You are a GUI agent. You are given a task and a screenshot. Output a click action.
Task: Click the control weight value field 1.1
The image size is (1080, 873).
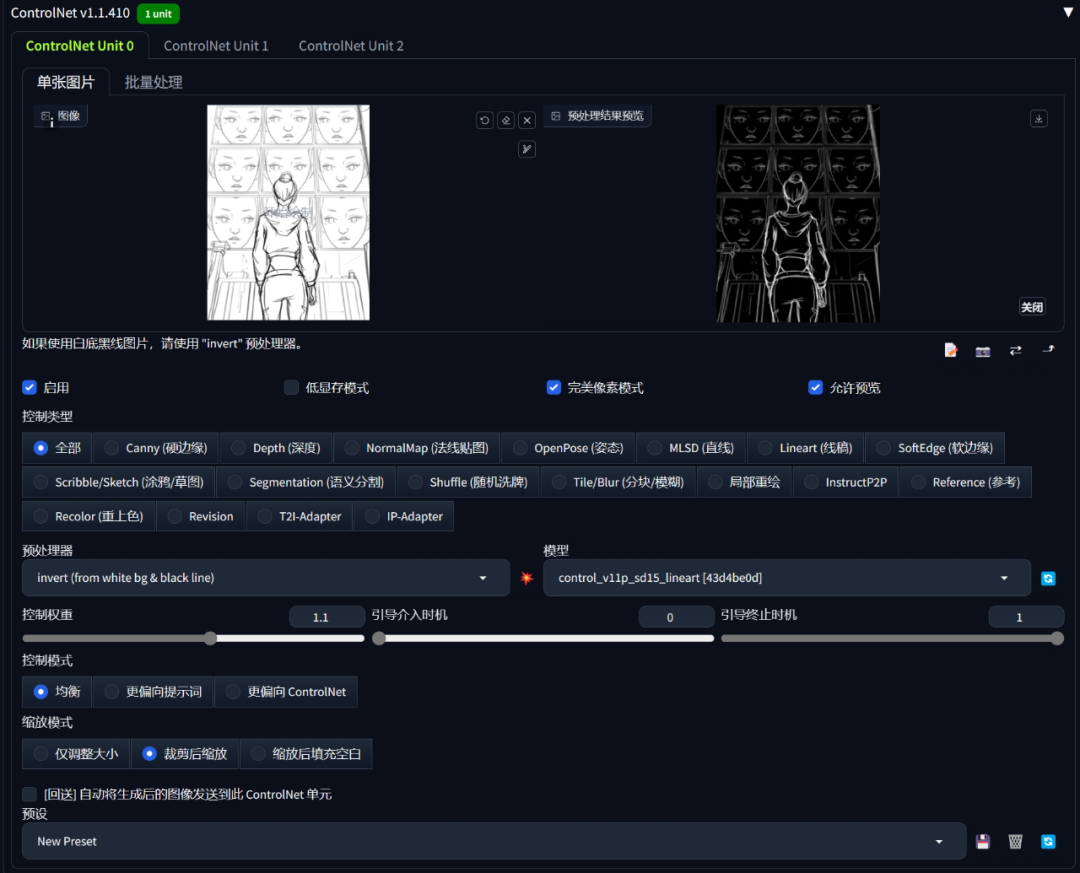pos(327,617)
